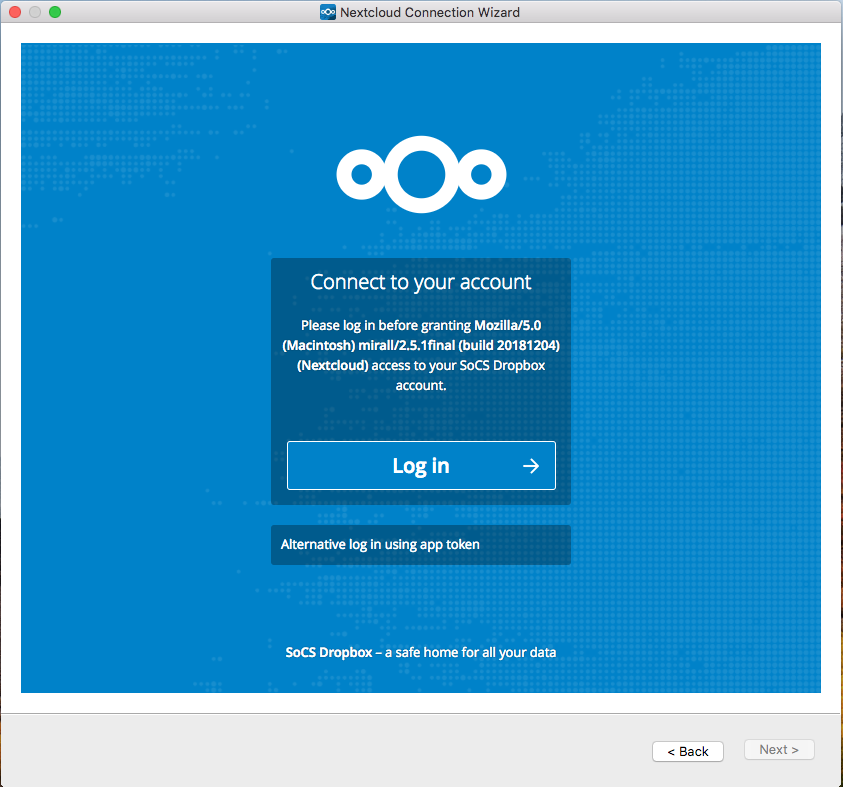Click the a safe home for all your data tagline

click(470, 652)
